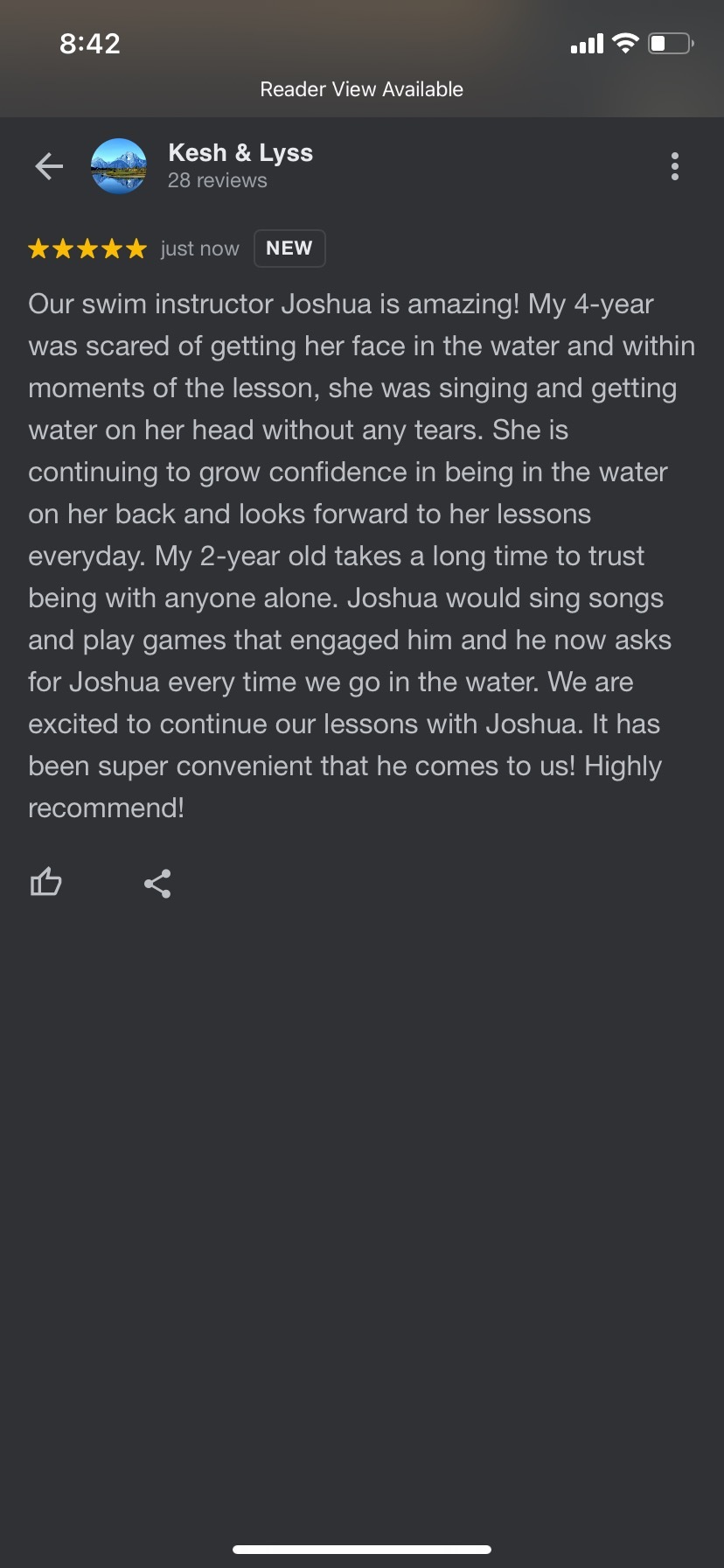724x1568 pixels.
Task: Tap the "recommend!" last line of review
Action: 107,808
